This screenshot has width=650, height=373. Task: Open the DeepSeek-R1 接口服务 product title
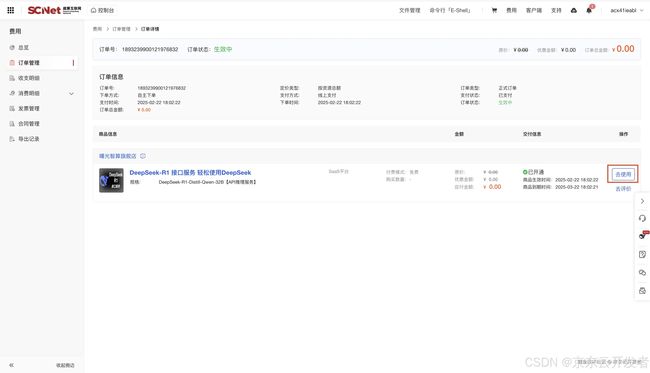tap(190, 172)
